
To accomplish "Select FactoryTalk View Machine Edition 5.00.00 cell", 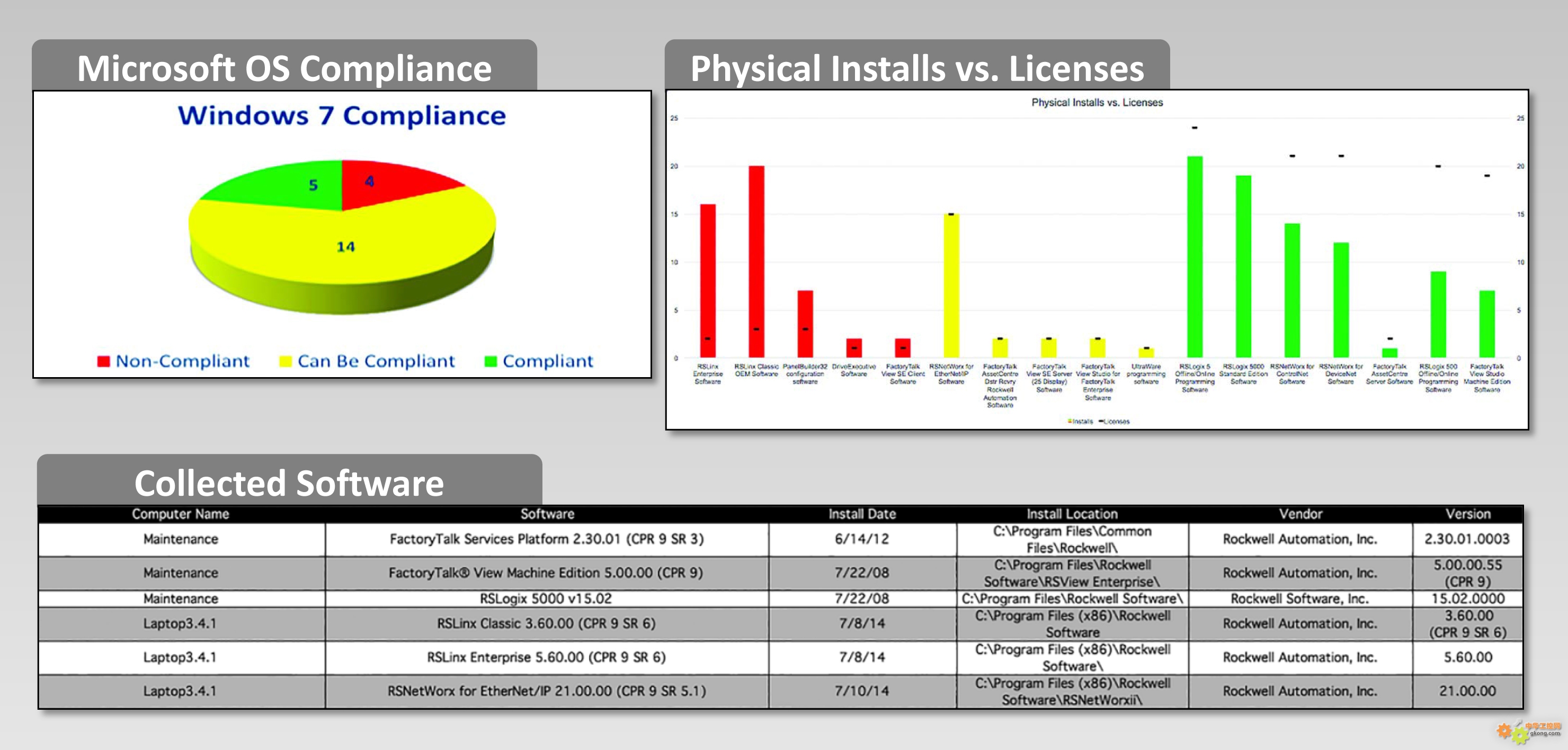I will click(547, 573).
